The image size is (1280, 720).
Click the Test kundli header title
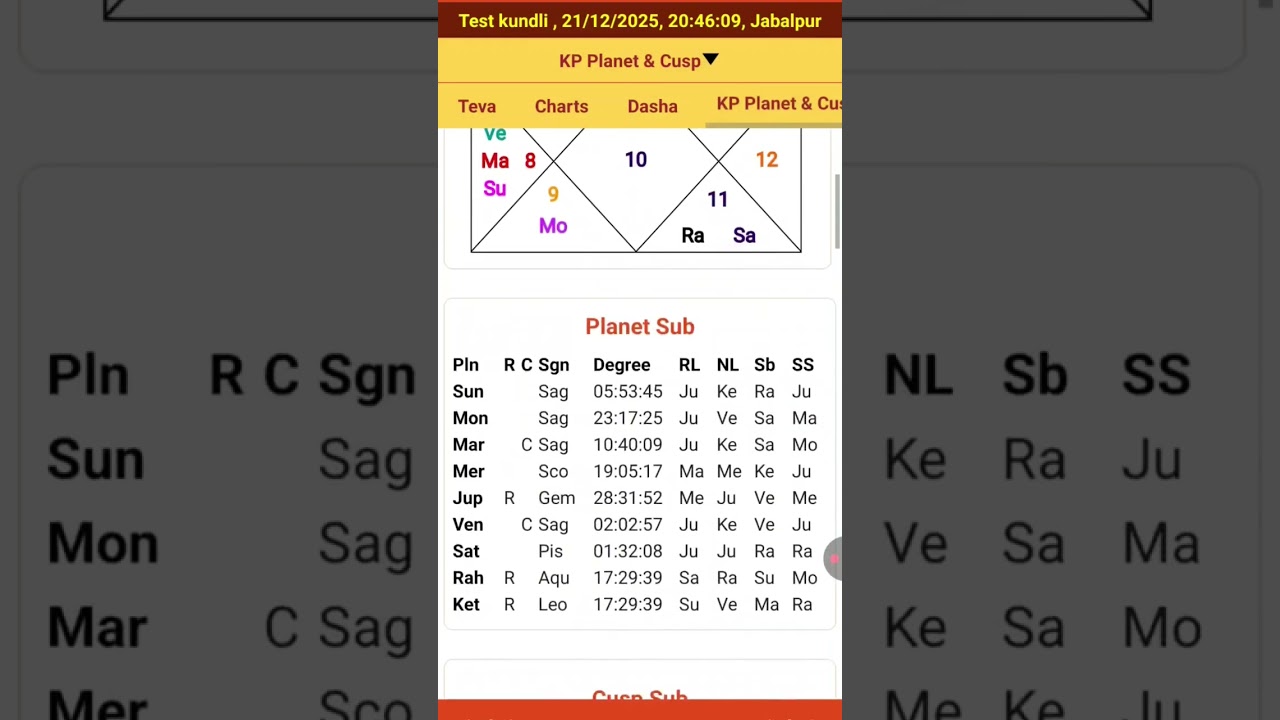(x=640, y=21)
